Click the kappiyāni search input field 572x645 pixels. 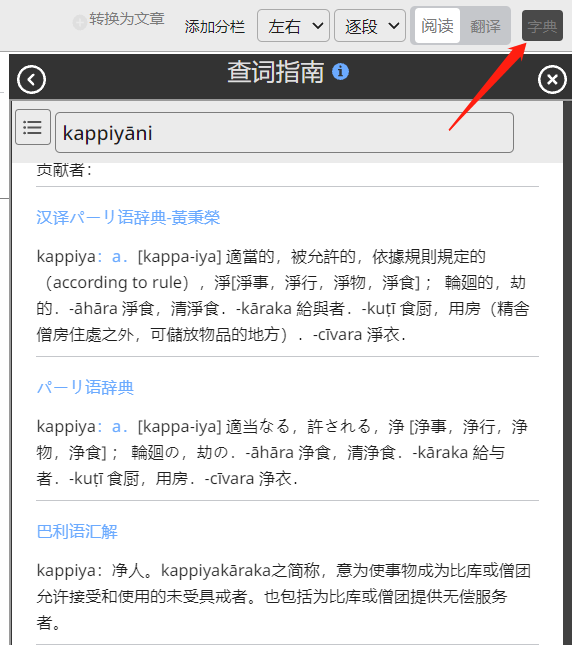(x=285, y=132)
